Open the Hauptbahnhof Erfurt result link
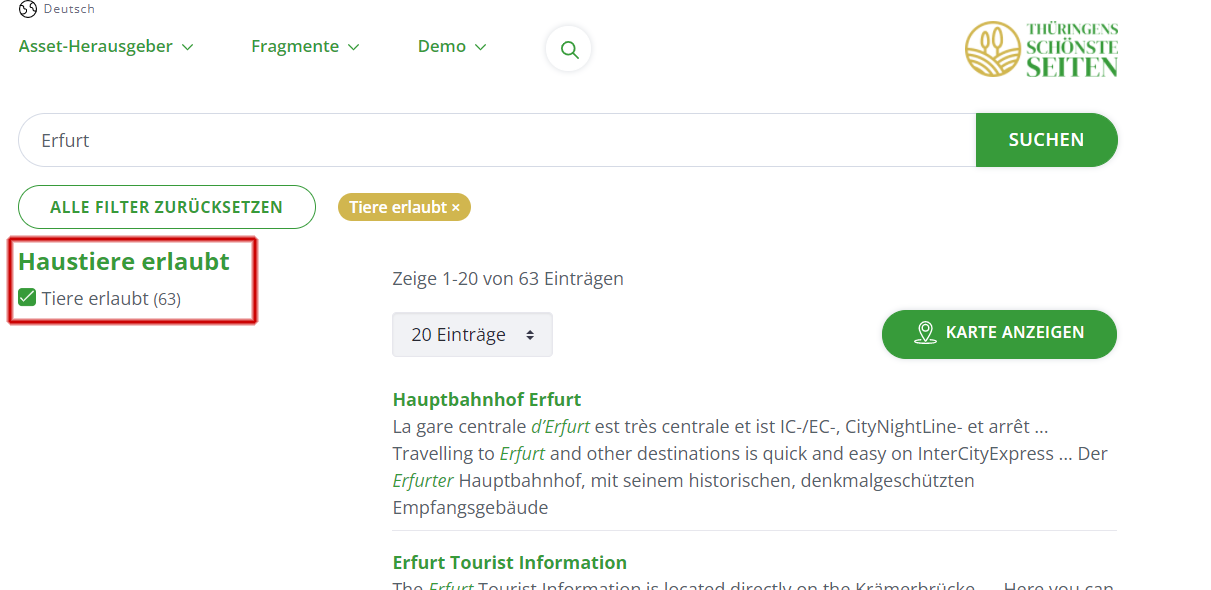 click(x=487, y=400)
